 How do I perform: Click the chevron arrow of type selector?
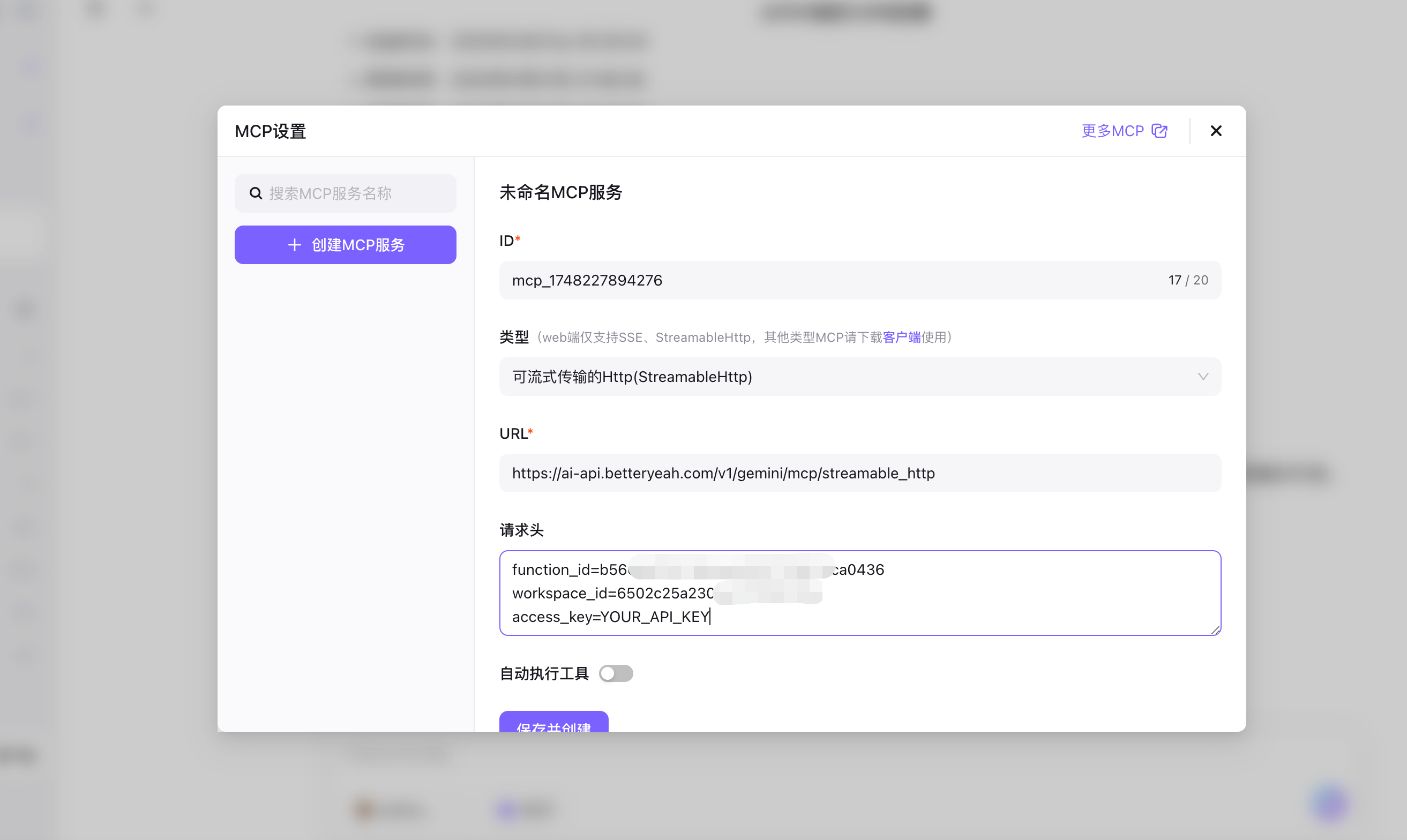(1203, 377)
